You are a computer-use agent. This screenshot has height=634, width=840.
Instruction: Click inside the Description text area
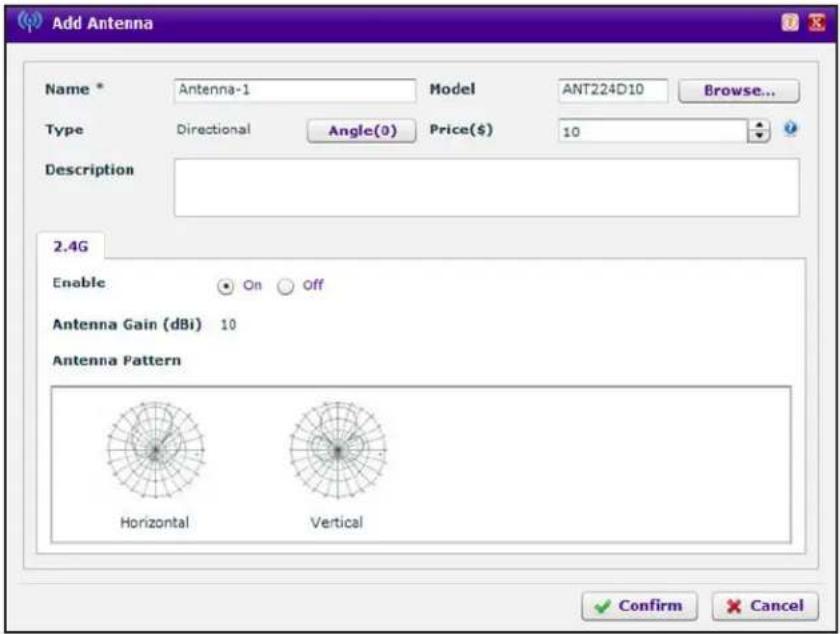pos(486,187)
